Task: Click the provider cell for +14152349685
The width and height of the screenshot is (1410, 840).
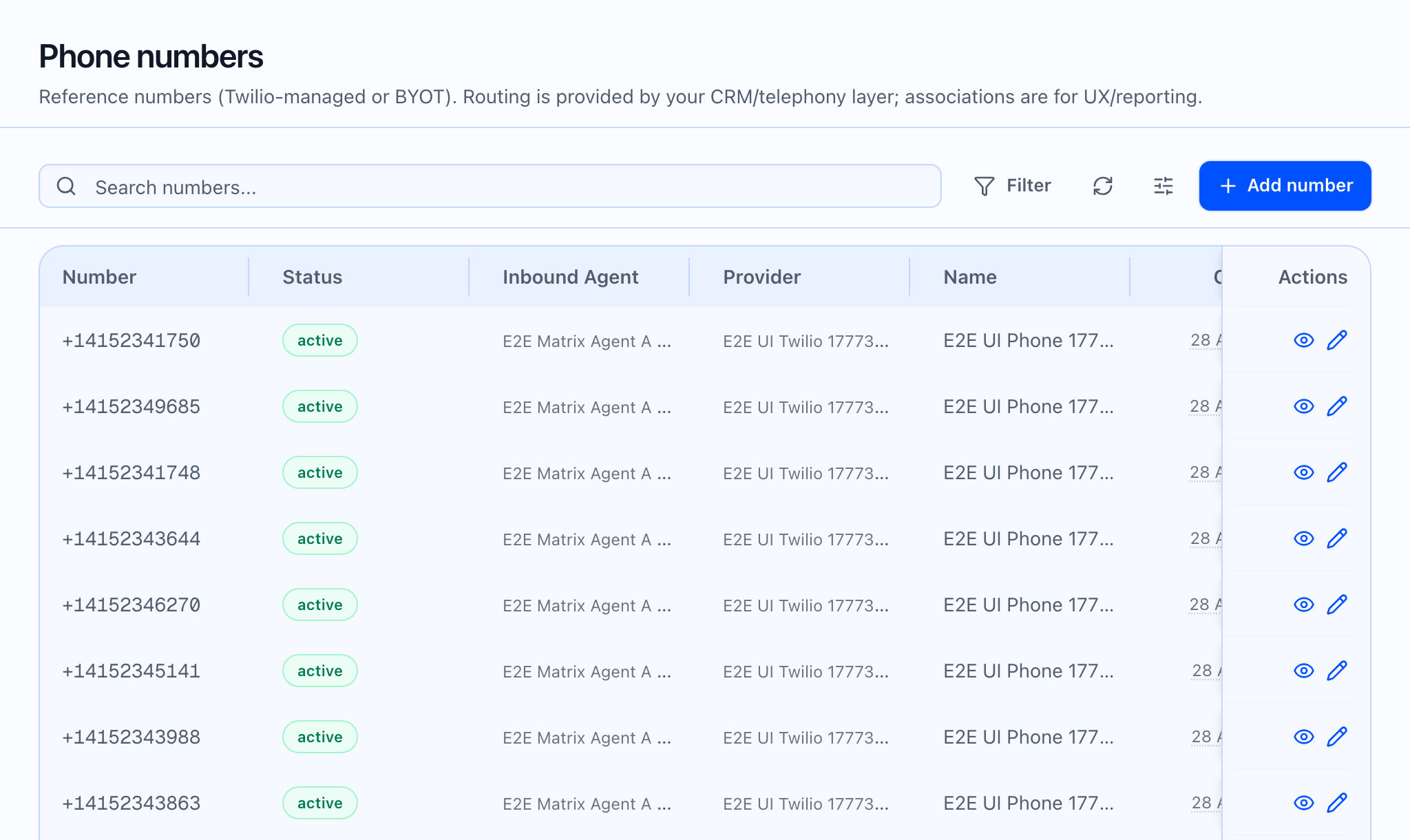Action: pos(806,407)
